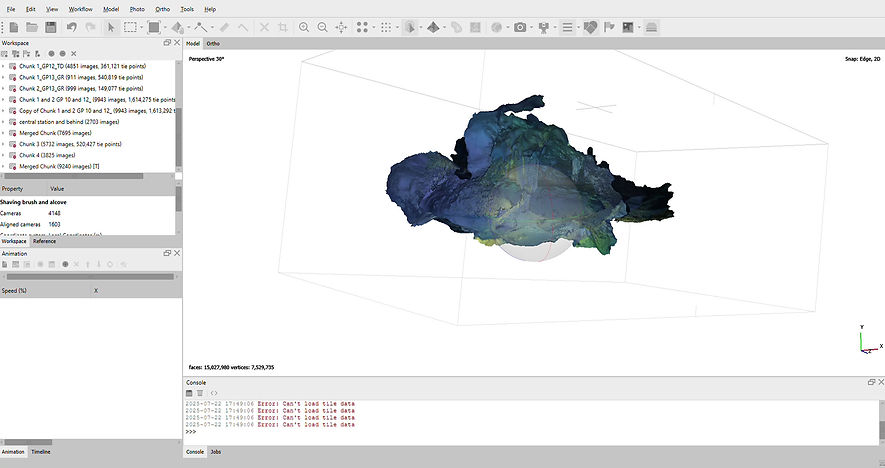Select the Rectangle Selection tool
This screenshot has width=885, height=468.
click(x=130, y=27)
